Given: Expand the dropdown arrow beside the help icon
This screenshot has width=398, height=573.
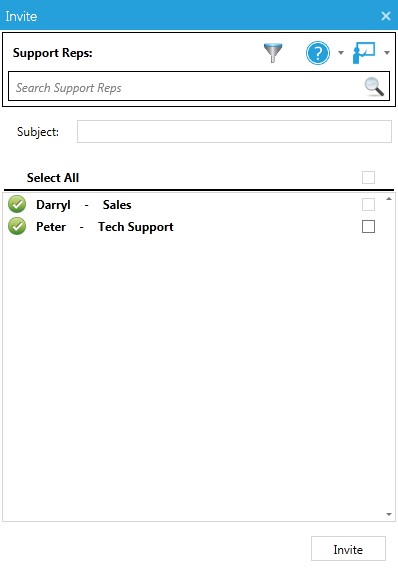Looking at the screenshot, I should coord(341,53).
